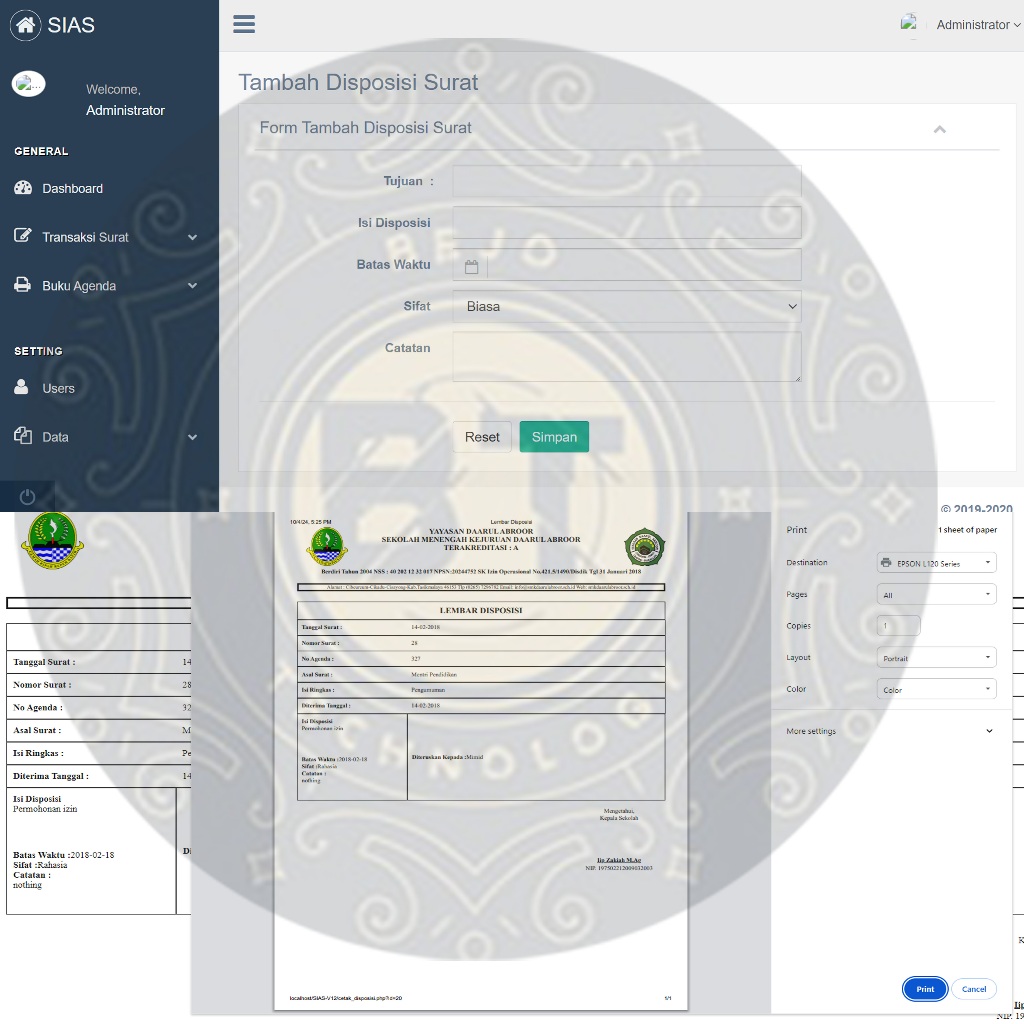Viewport: 1024px width, 1024px height.
Task: Click the power logout icon
Action: point(27,497)
